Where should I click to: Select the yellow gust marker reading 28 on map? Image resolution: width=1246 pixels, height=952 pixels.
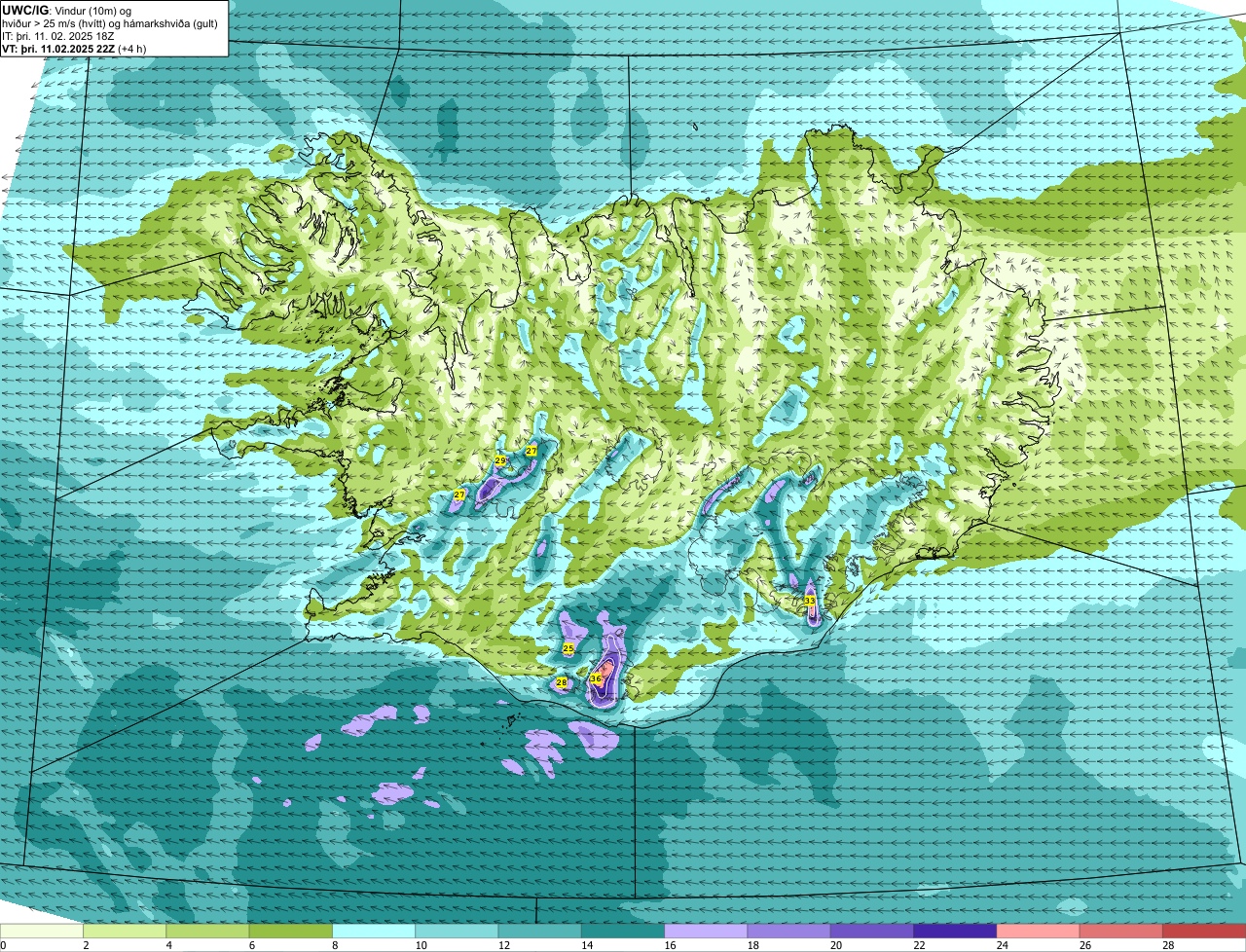(562, 682)
